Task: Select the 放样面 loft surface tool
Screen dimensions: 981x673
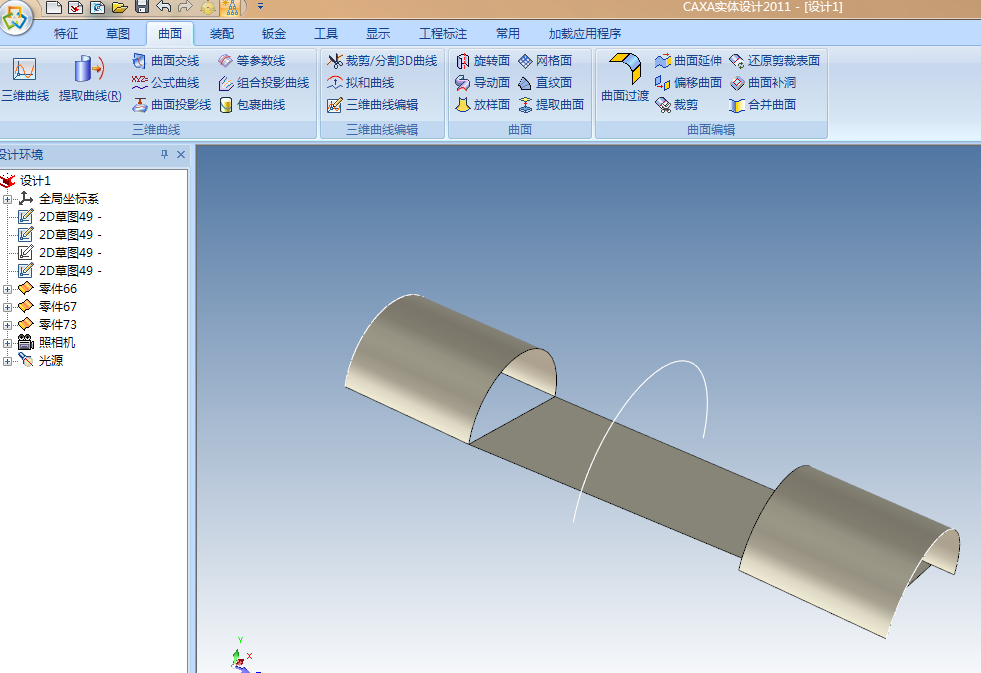Action: (x=482, y=104)
